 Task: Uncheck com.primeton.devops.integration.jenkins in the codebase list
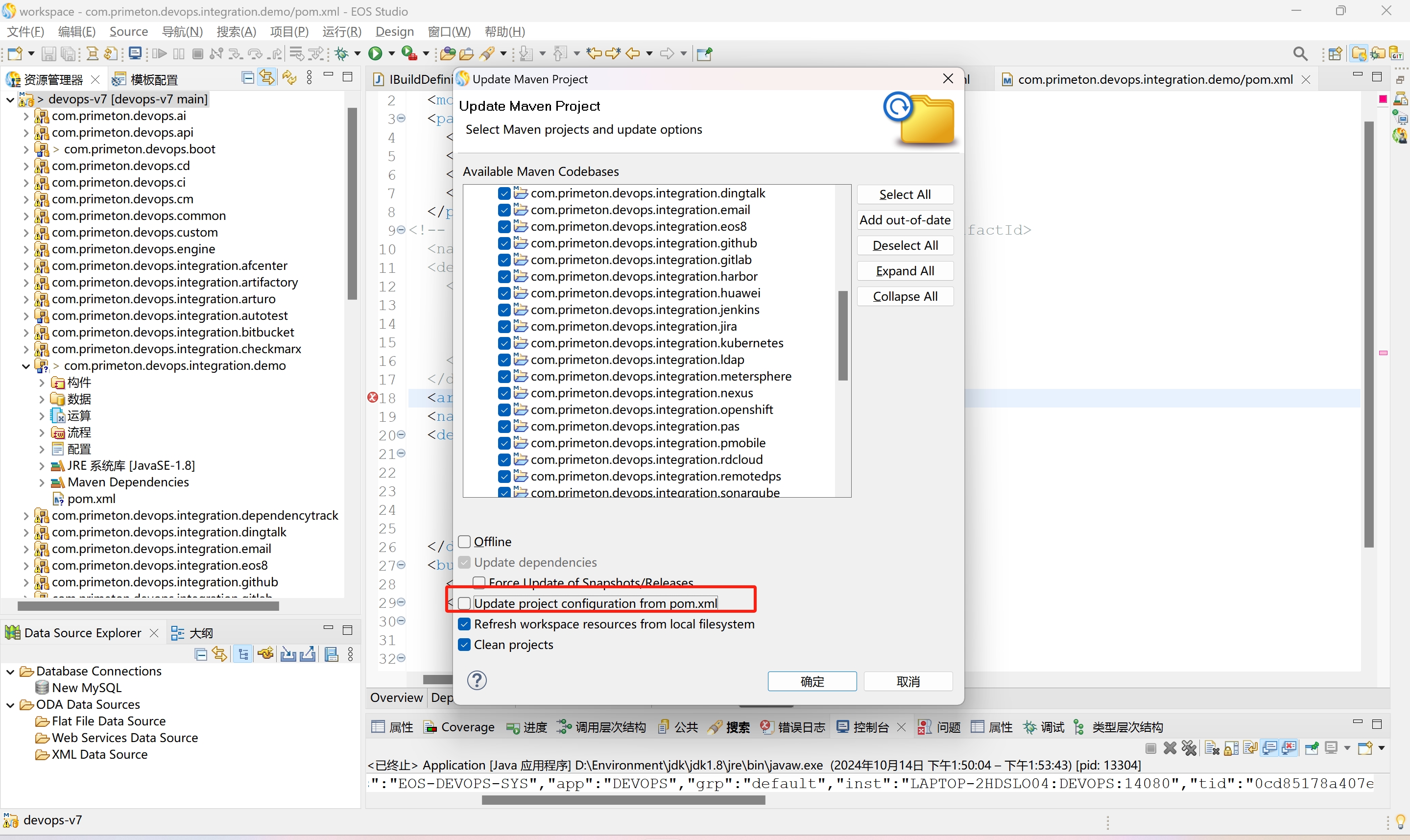click(x=504, y=310)
